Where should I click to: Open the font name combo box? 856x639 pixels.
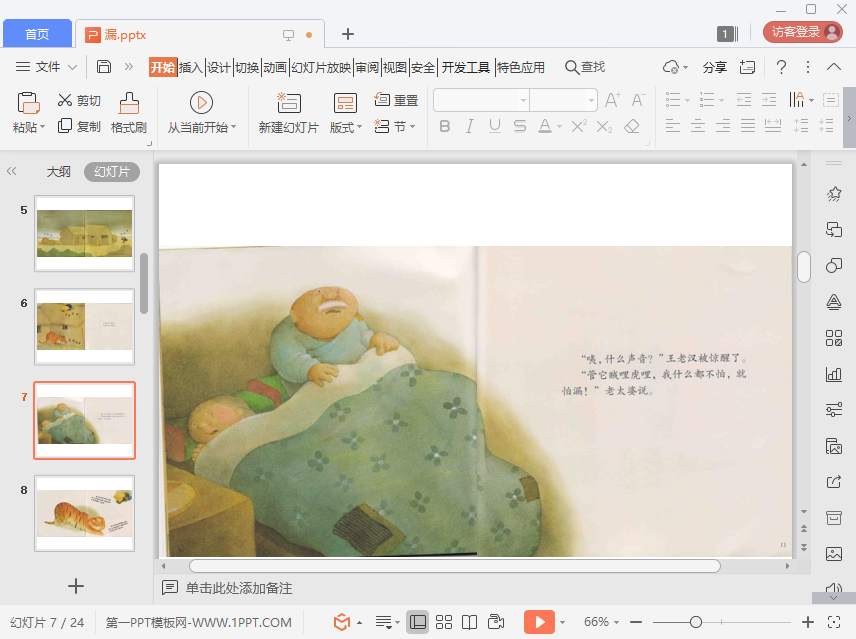point(482,100)
